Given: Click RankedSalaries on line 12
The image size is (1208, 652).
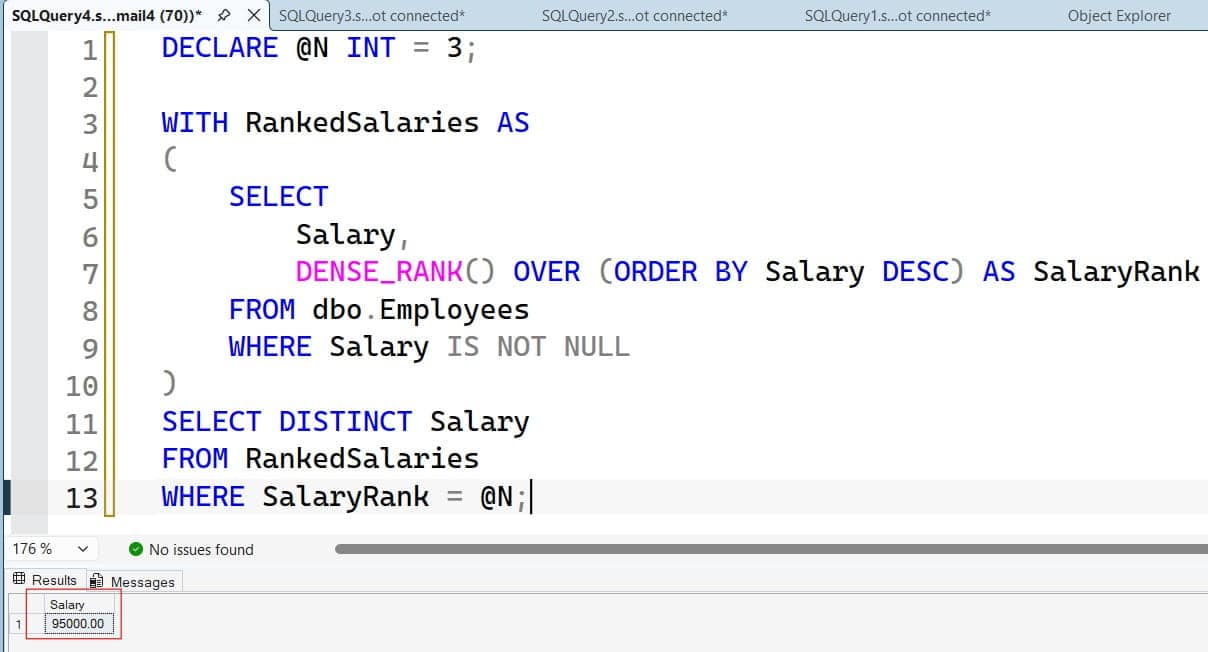Looking at the screenshot, I should click(x=362, y=459).
